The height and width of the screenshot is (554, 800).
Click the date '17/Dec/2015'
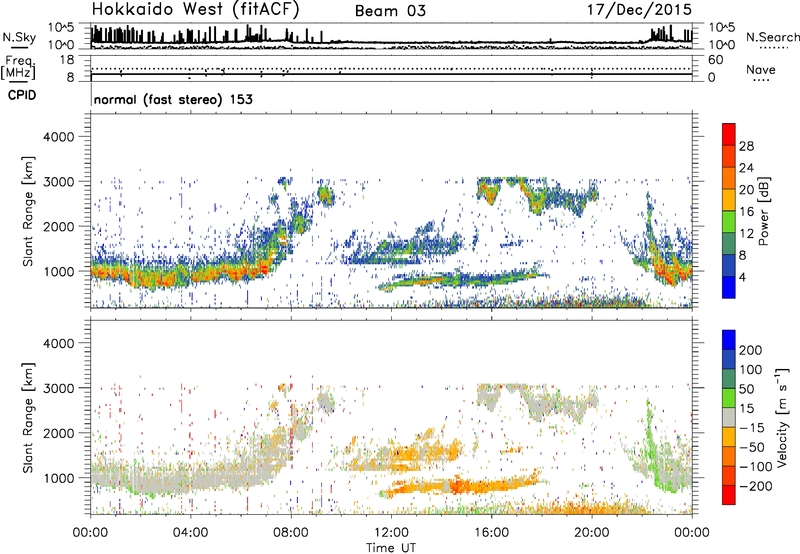[x=639, y=10]
